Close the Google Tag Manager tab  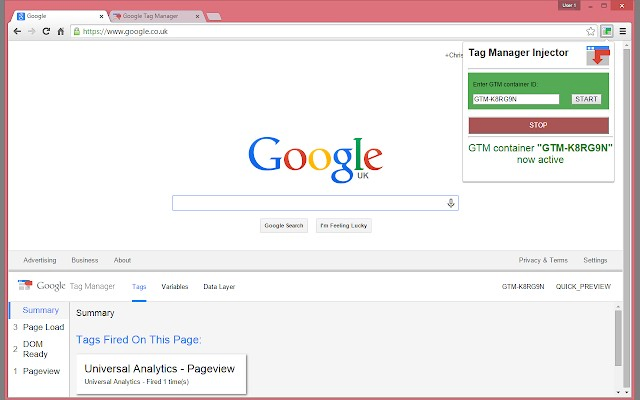[x=198, y=17]
